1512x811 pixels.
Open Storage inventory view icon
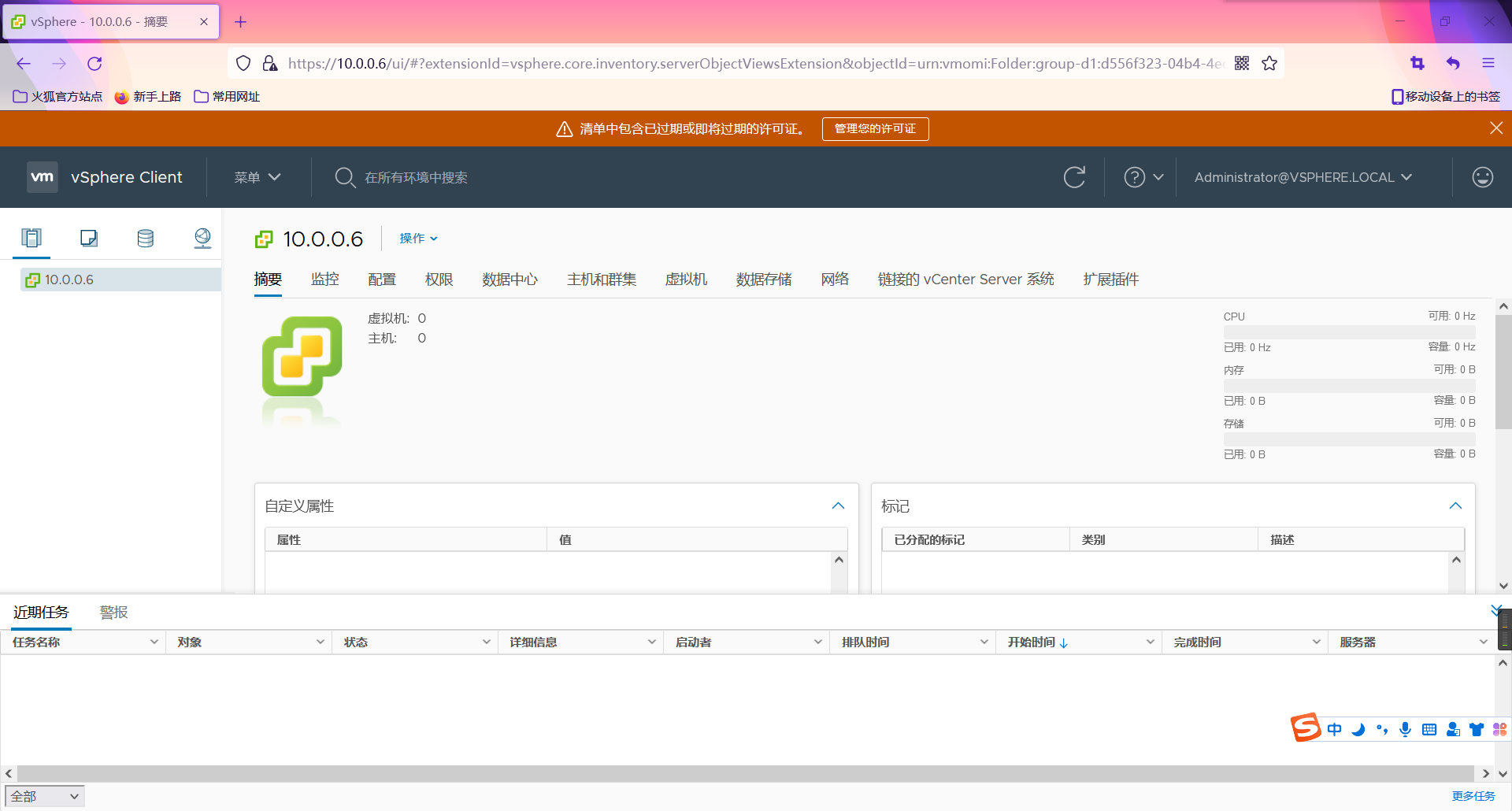pyautogui.click(x=146, y=238)
